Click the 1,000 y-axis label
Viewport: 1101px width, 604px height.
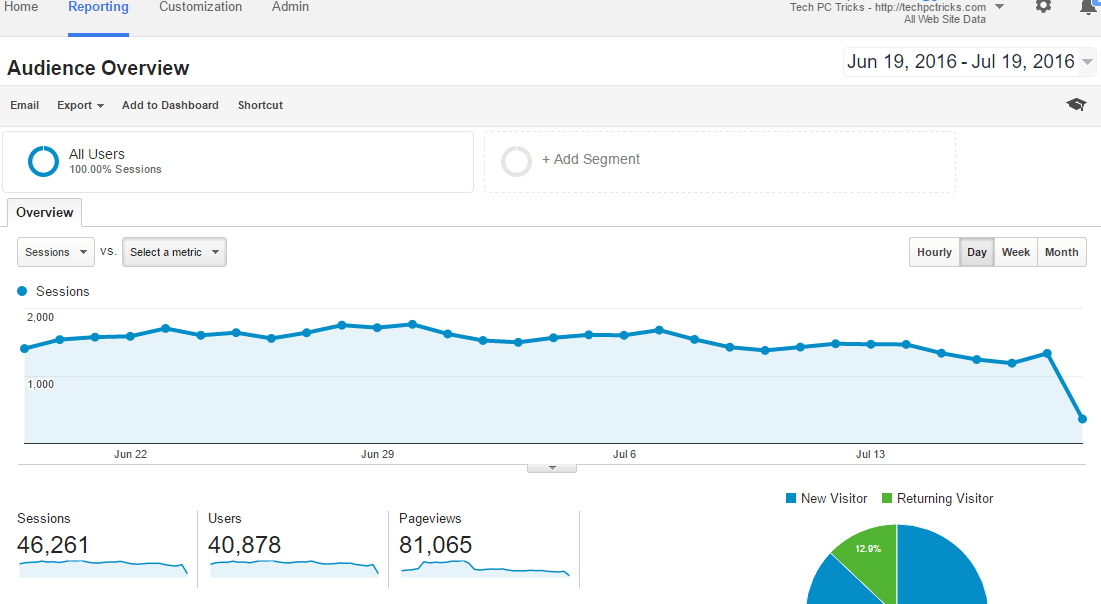click(40, 384)
